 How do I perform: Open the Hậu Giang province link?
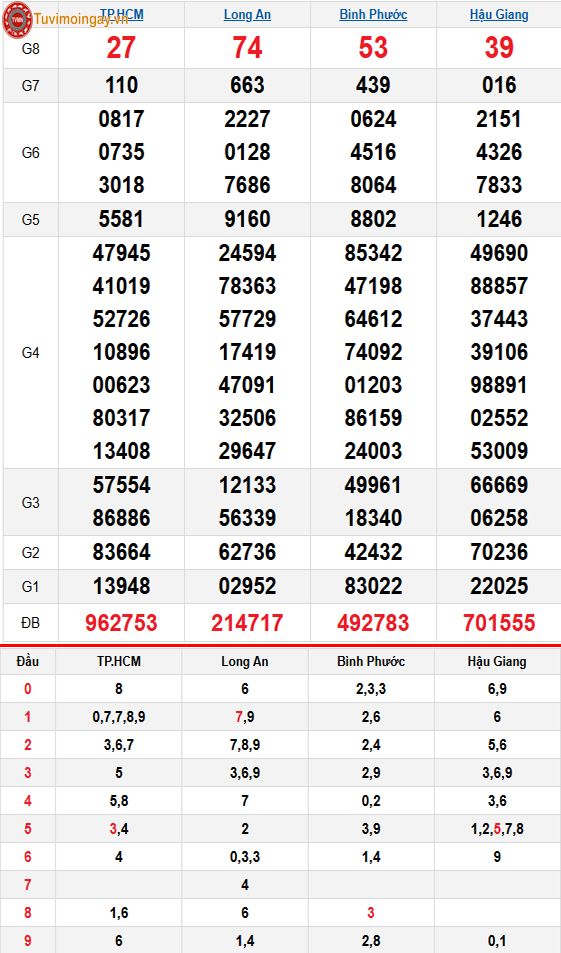point(499,15)
